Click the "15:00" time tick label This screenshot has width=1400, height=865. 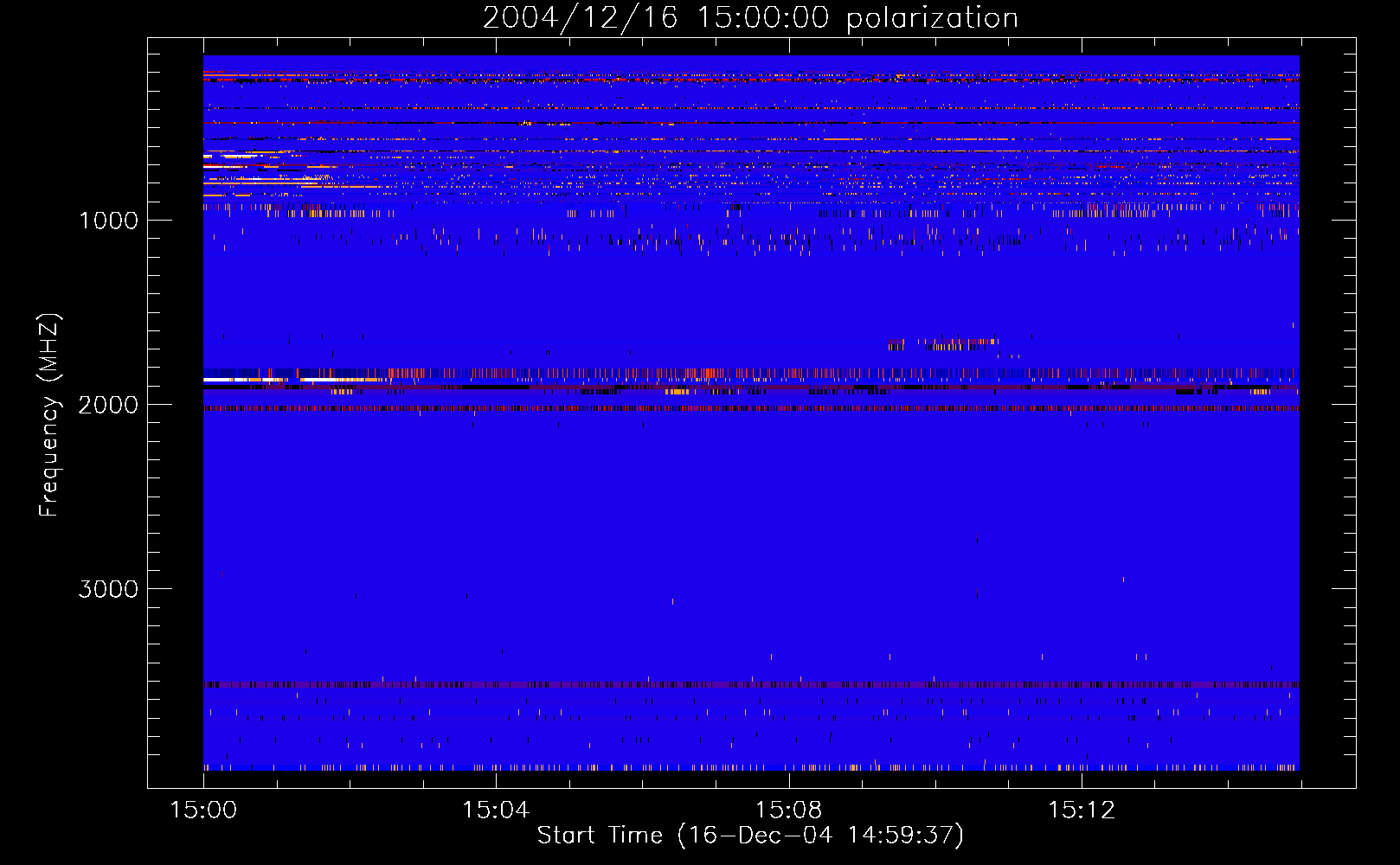[x=203, y=811]
